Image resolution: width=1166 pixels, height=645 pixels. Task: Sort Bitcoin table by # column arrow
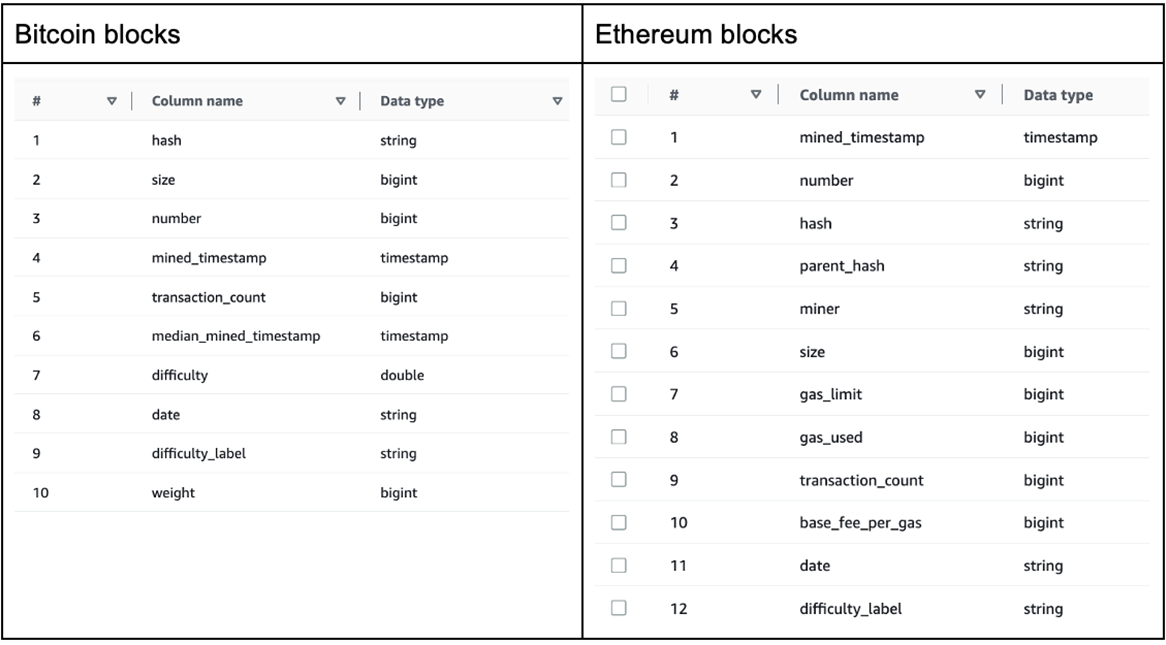[x=112, y=101]
